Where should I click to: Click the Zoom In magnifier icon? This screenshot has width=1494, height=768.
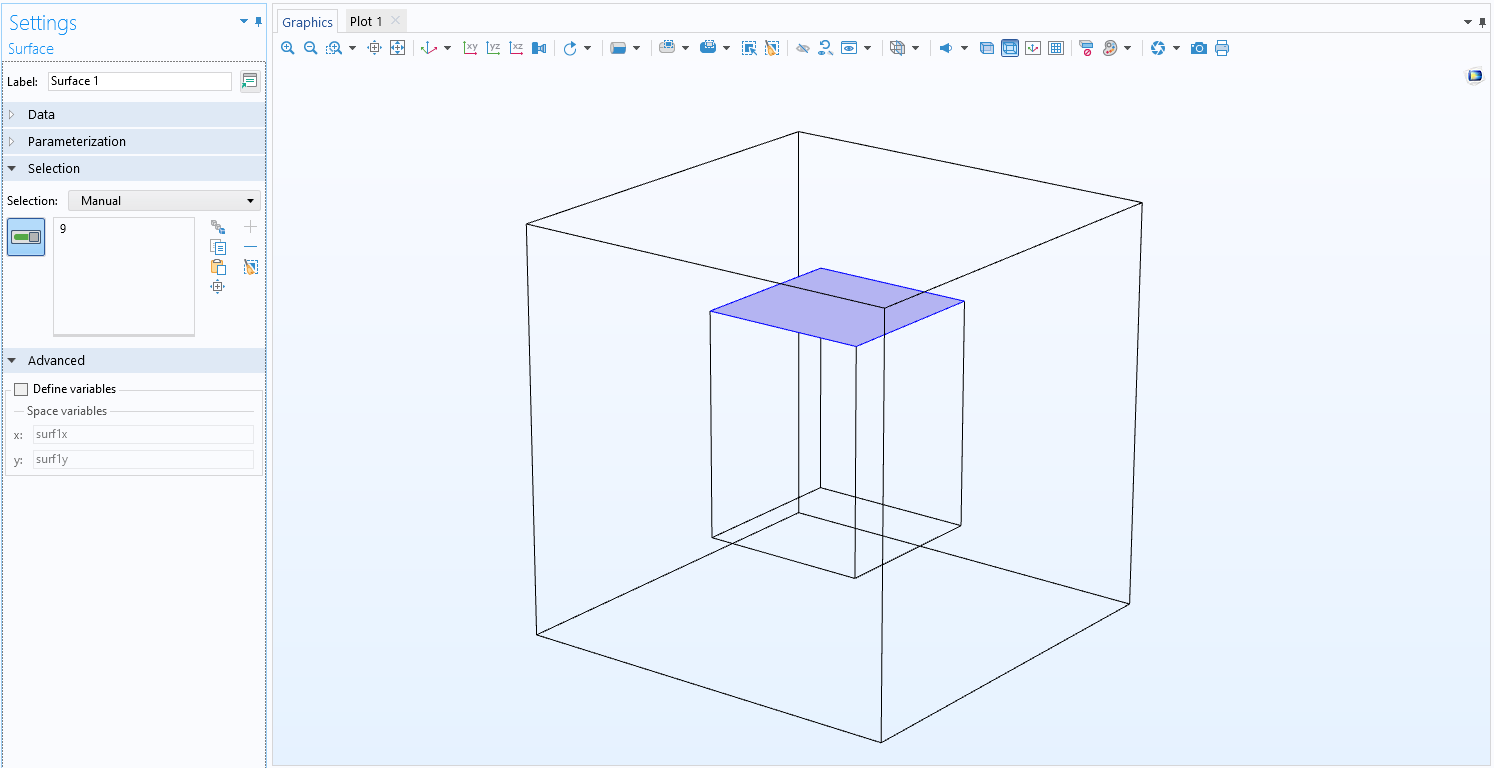[x=288, y=48]
